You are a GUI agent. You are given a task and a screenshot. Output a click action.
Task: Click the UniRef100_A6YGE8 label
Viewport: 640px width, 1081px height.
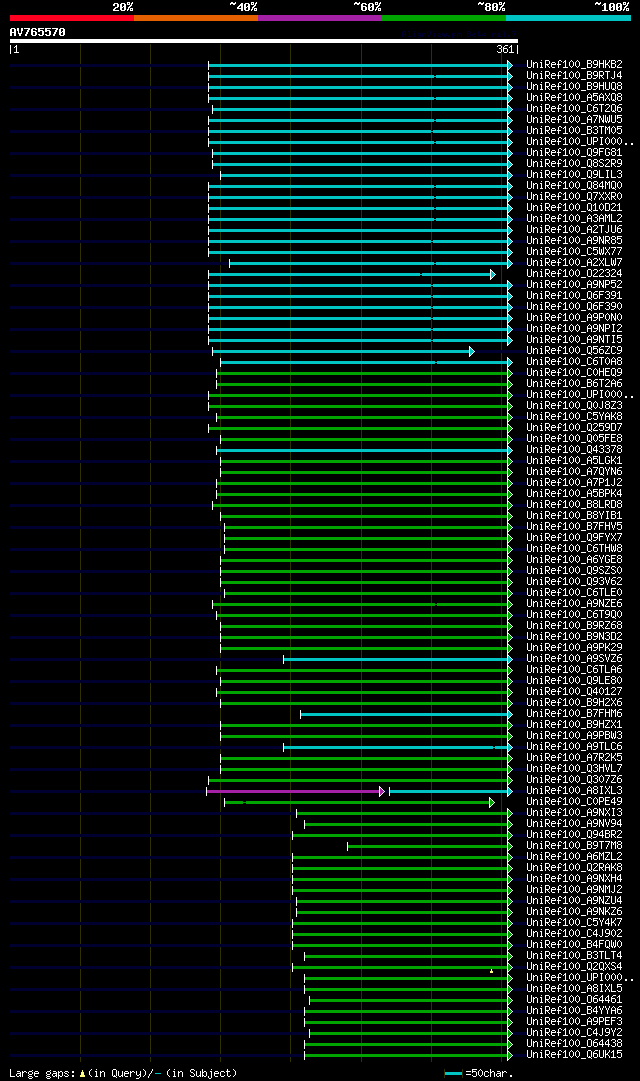point(574,560)
